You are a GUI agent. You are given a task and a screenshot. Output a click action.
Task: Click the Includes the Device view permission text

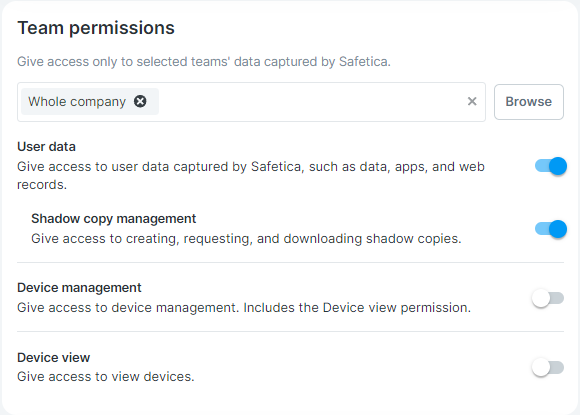[x=357, y=308]
